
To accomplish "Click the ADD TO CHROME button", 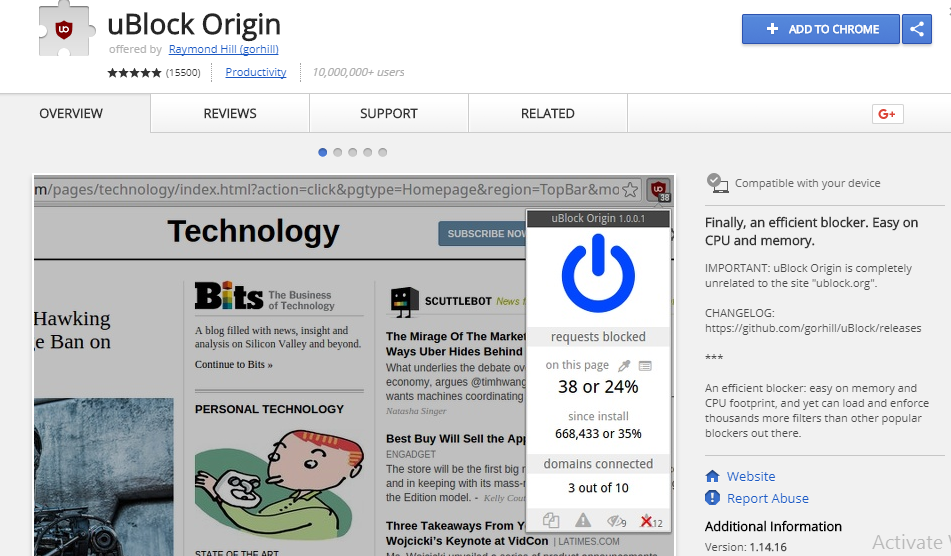I will (x=821, y=29).
